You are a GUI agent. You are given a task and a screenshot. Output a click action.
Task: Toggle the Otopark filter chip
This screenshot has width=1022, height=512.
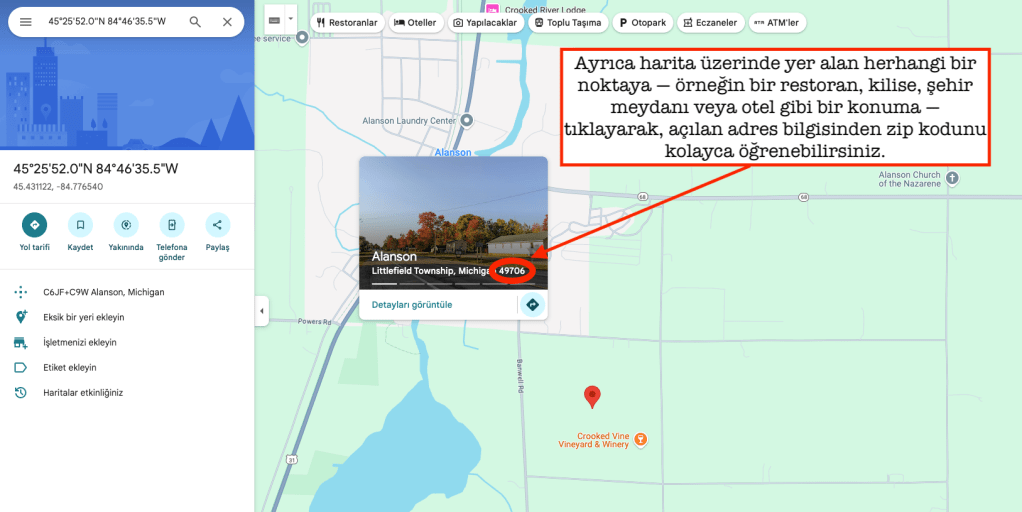click(x=642, y=22)
